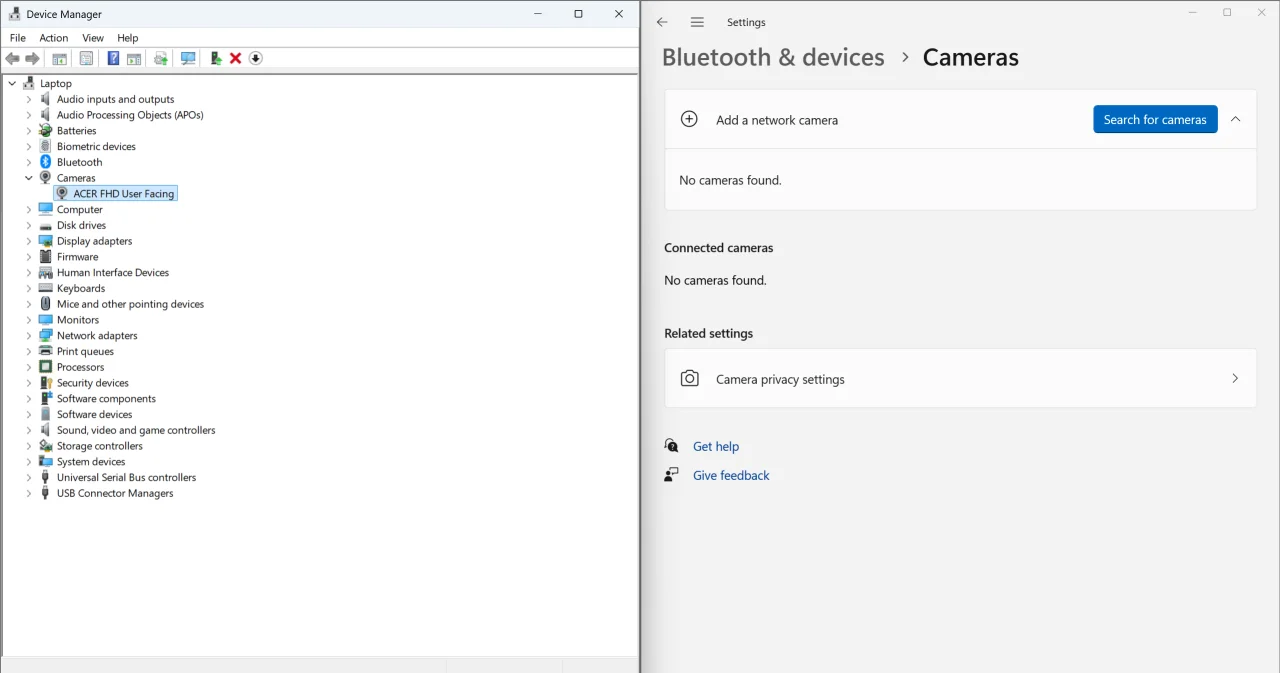Collapse the Laptop root node

(13, 84)
